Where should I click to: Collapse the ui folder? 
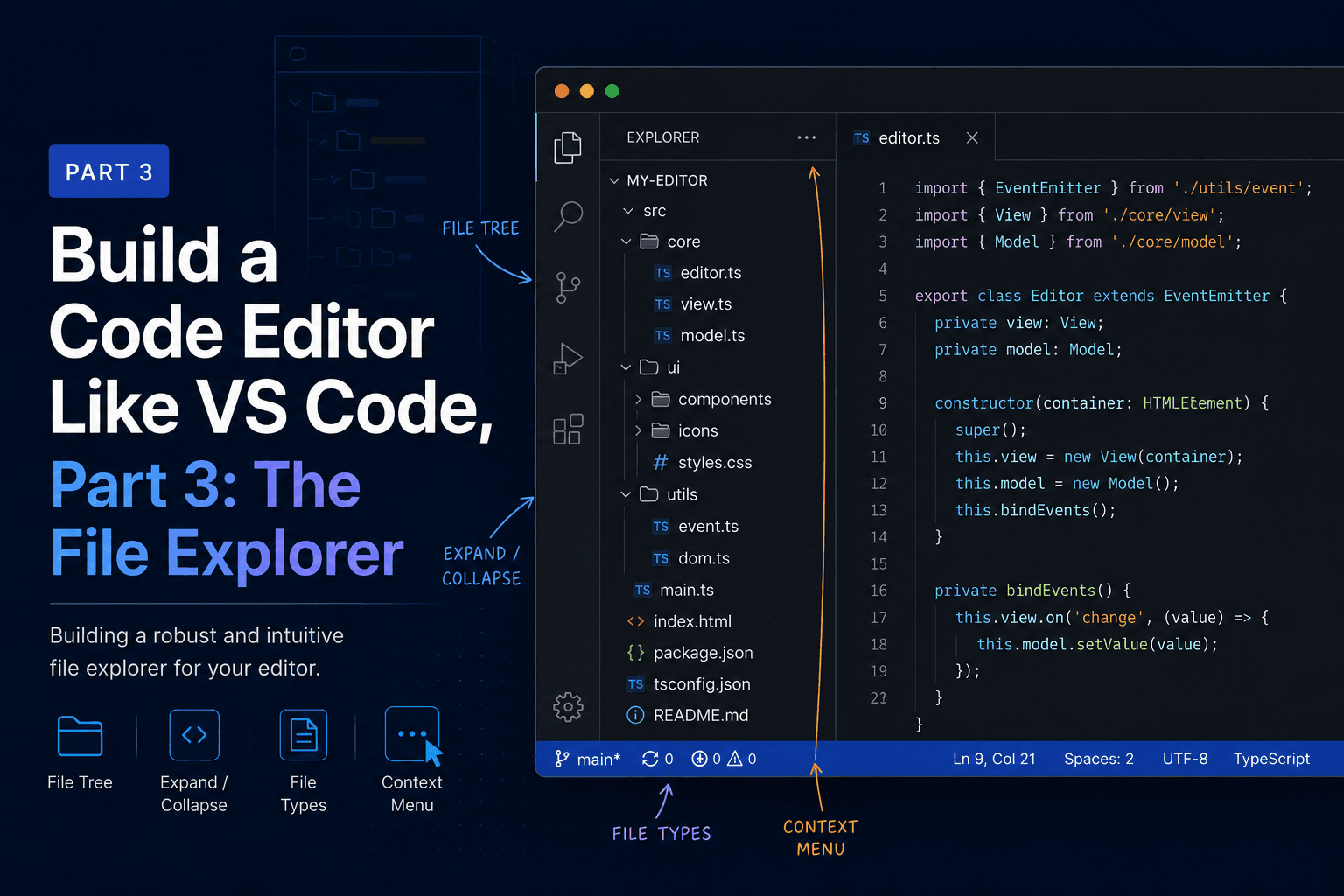pos(626,367)
